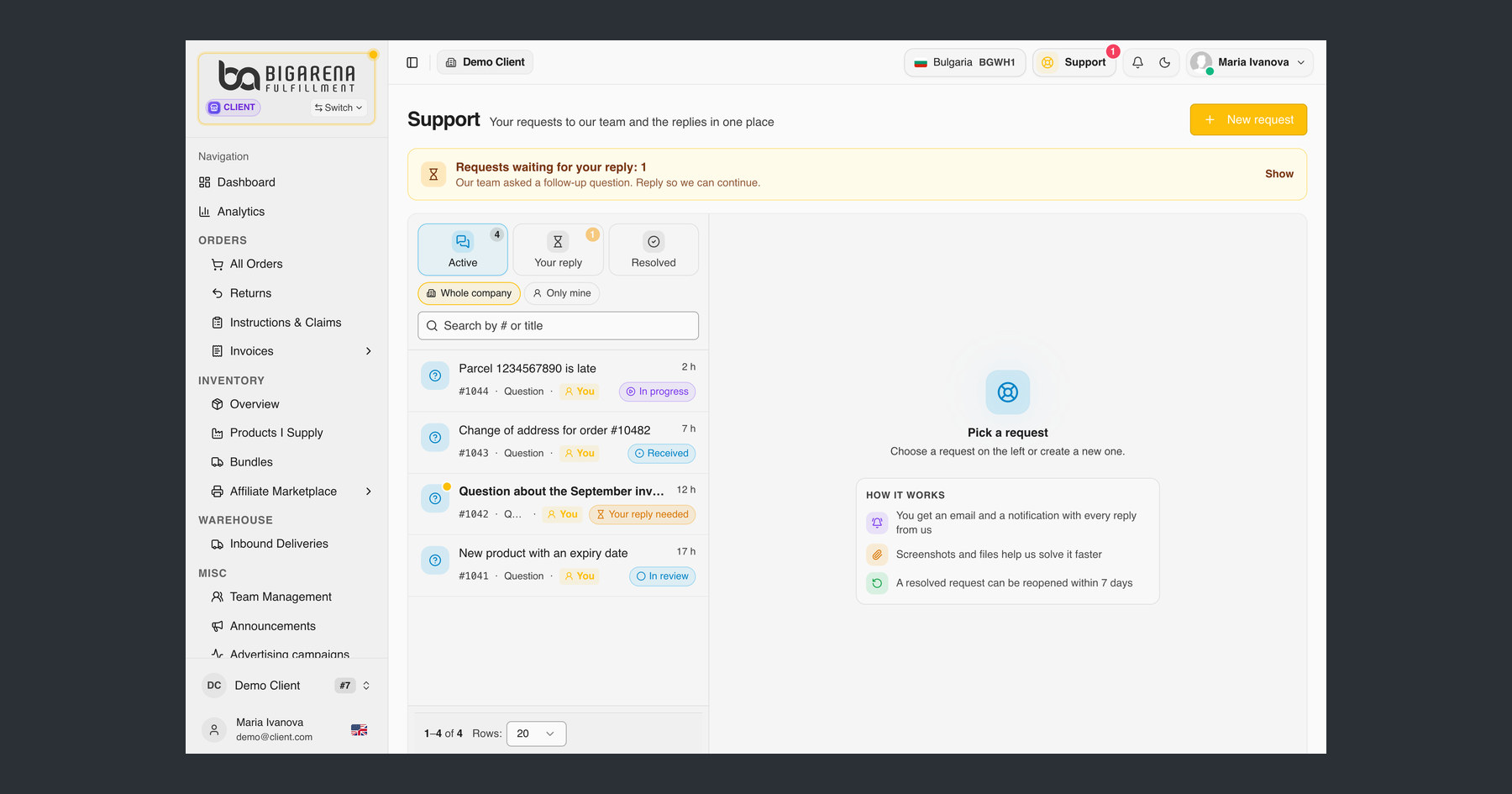Collapse the sidebar panel icon
The image size is (1512, 794).
coord(412,62)
